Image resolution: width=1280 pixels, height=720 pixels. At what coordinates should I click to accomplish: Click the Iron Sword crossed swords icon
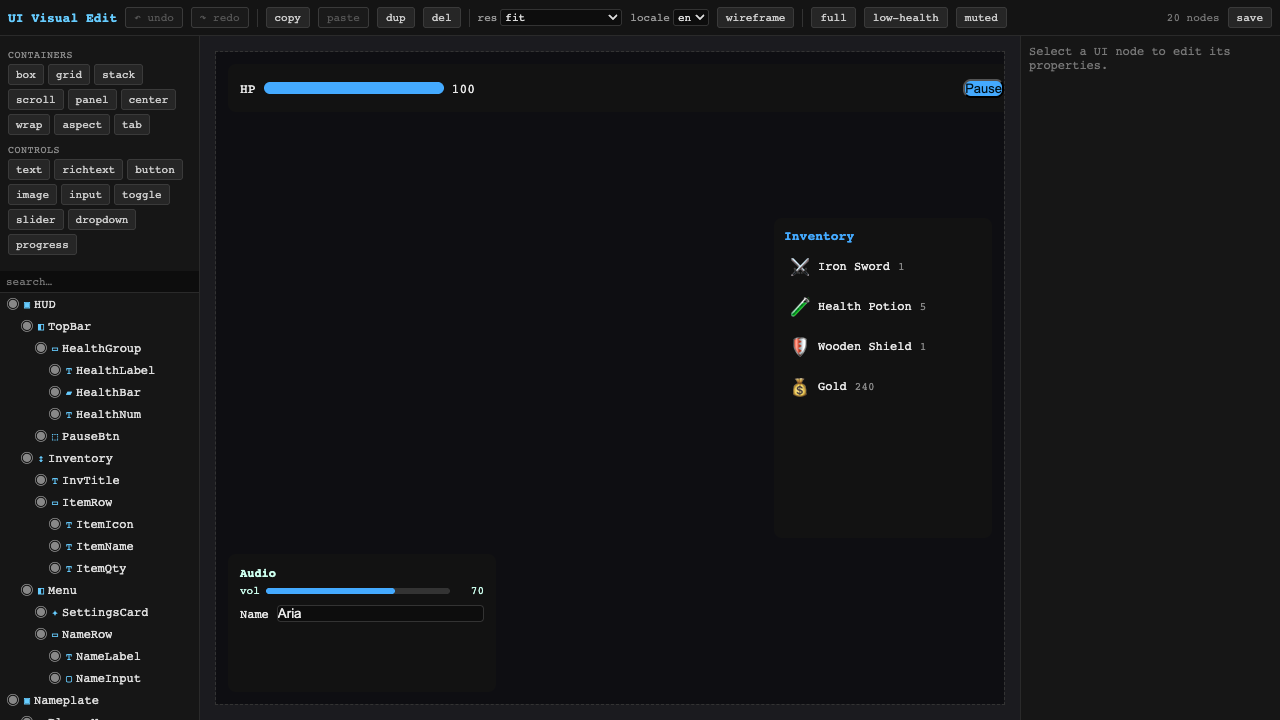tap(800, 267)
